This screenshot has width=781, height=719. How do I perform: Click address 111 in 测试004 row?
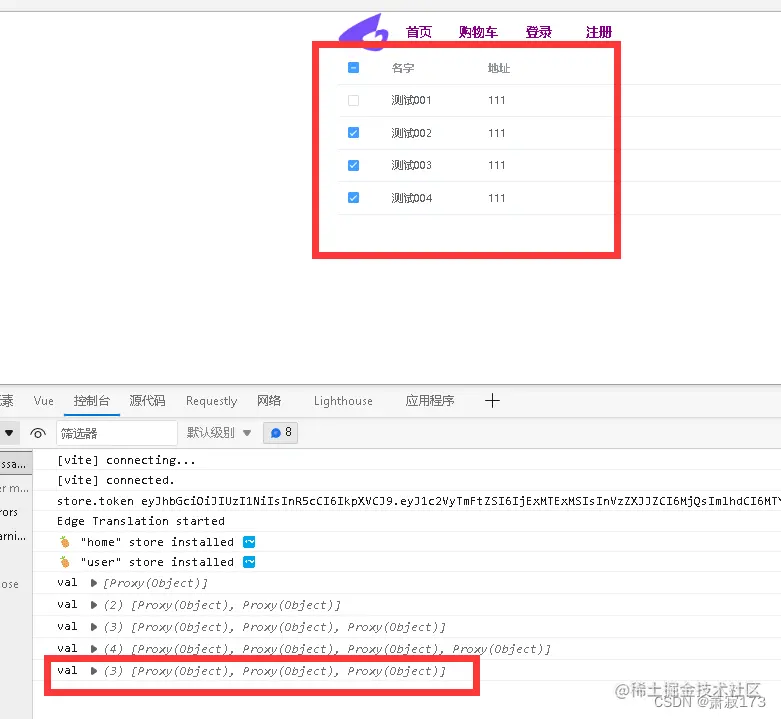click(x=497, y=198)
